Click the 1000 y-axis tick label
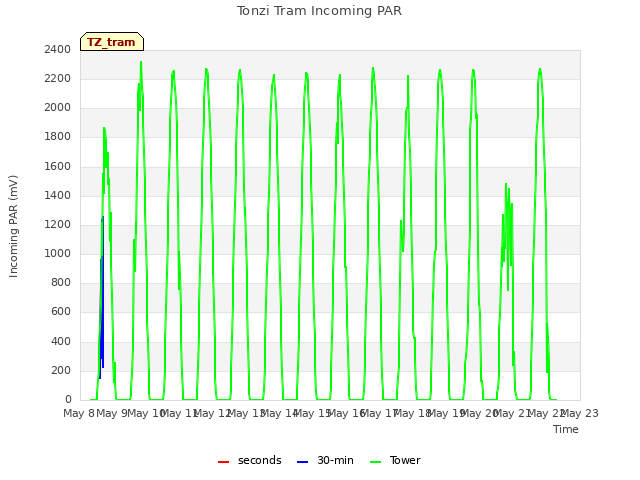This screenshot has height=480, width=640. coord(58,253)
